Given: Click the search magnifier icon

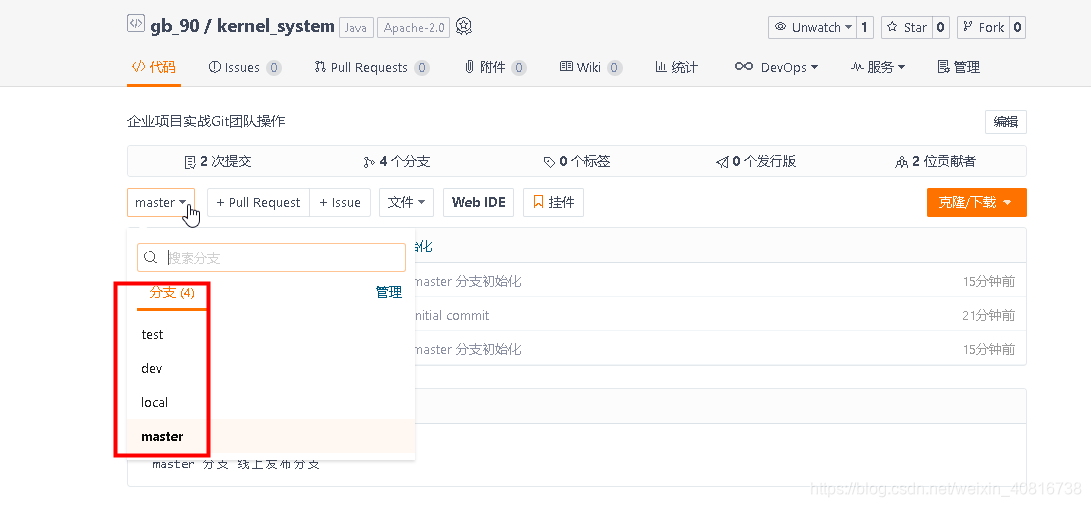Looking at the screenshot, I should [150, 257].
